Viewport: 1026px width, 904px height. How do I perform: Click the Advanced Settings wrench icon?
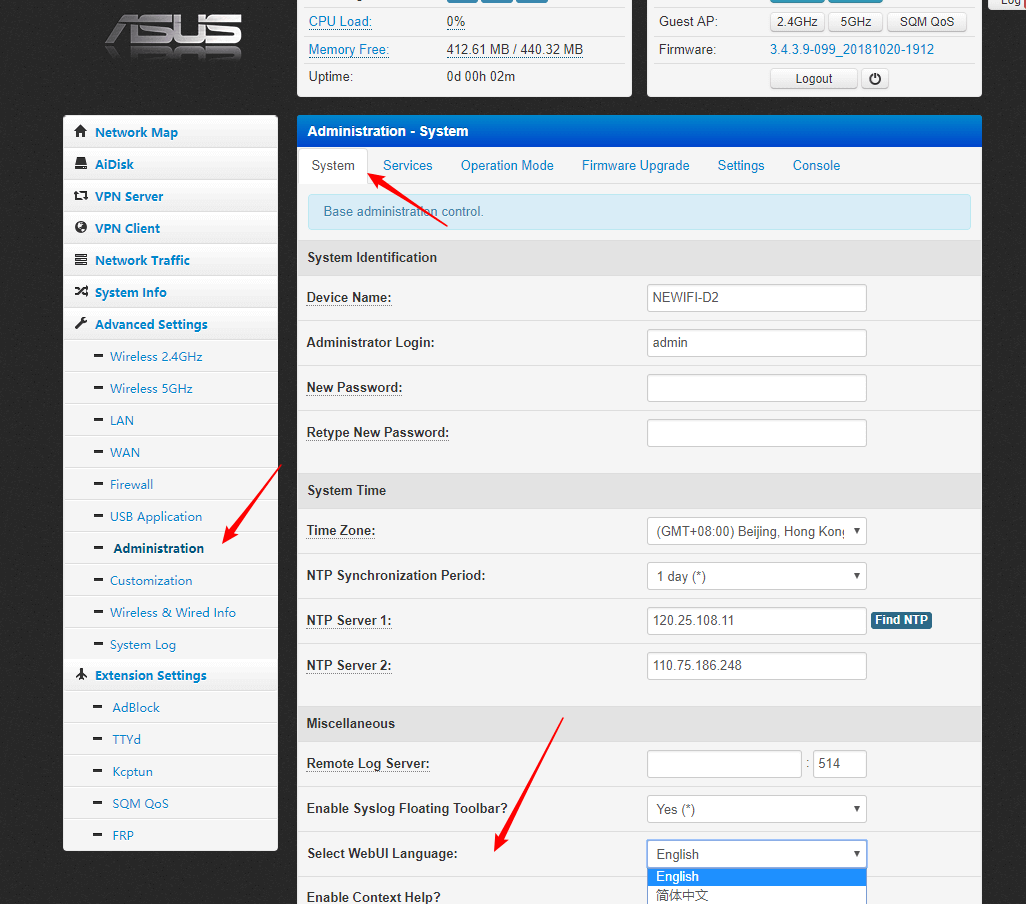point(81,324)
